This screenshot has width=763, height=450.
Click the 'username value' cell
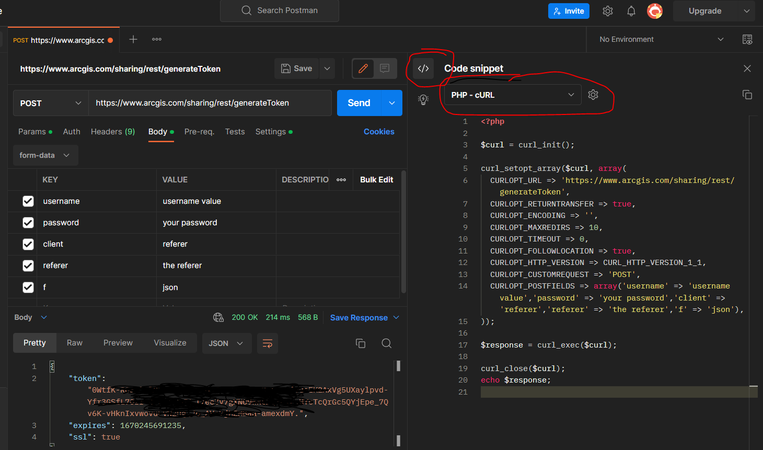coord(216,201)
